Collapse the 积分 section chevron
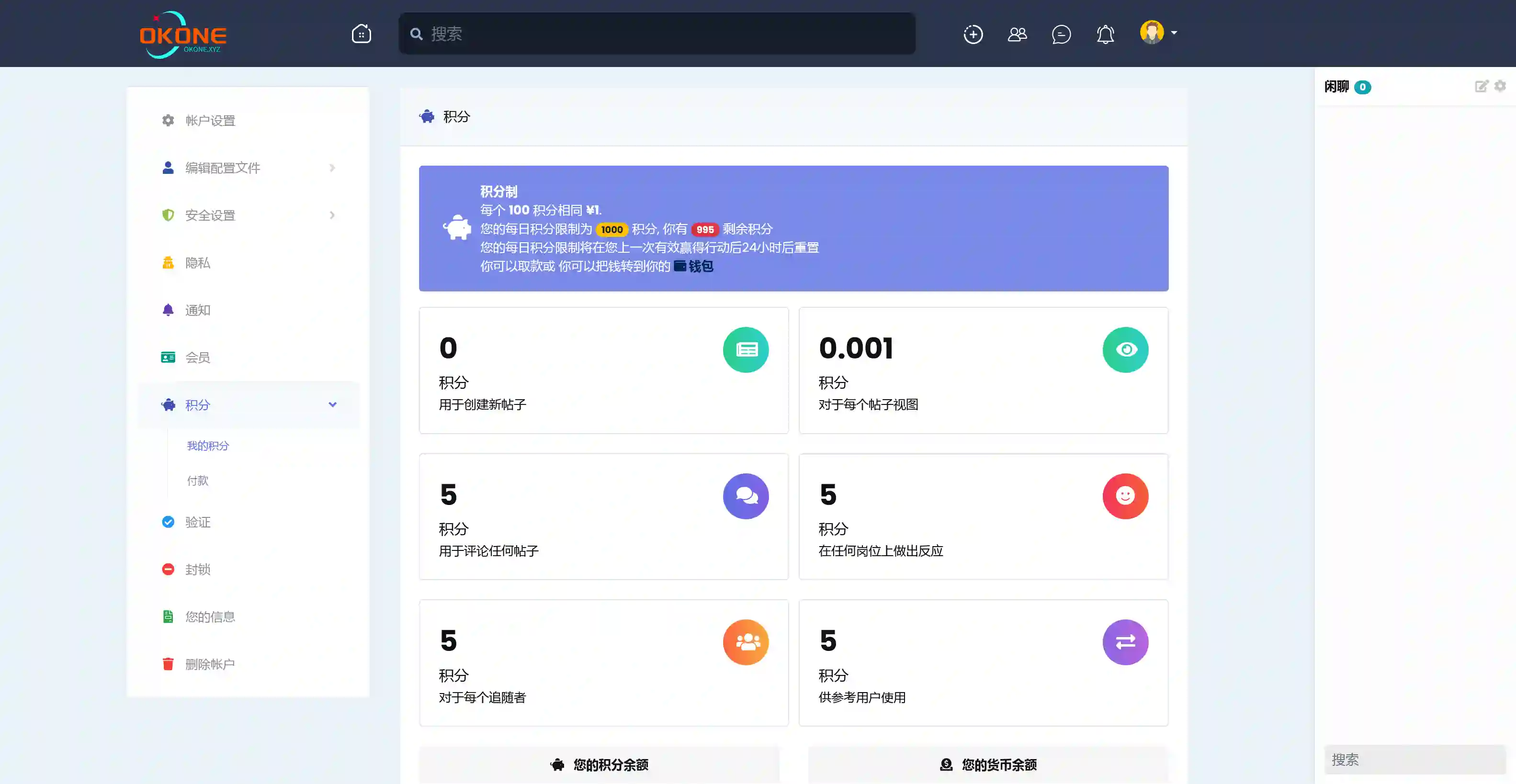The height and width of the screenshot is (784, 1516). coord(332,404)
